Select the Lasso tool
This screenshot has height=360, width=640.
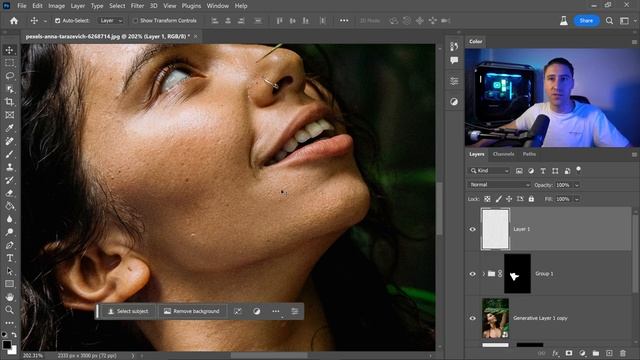pyautogui.click(x=9, y=76)
